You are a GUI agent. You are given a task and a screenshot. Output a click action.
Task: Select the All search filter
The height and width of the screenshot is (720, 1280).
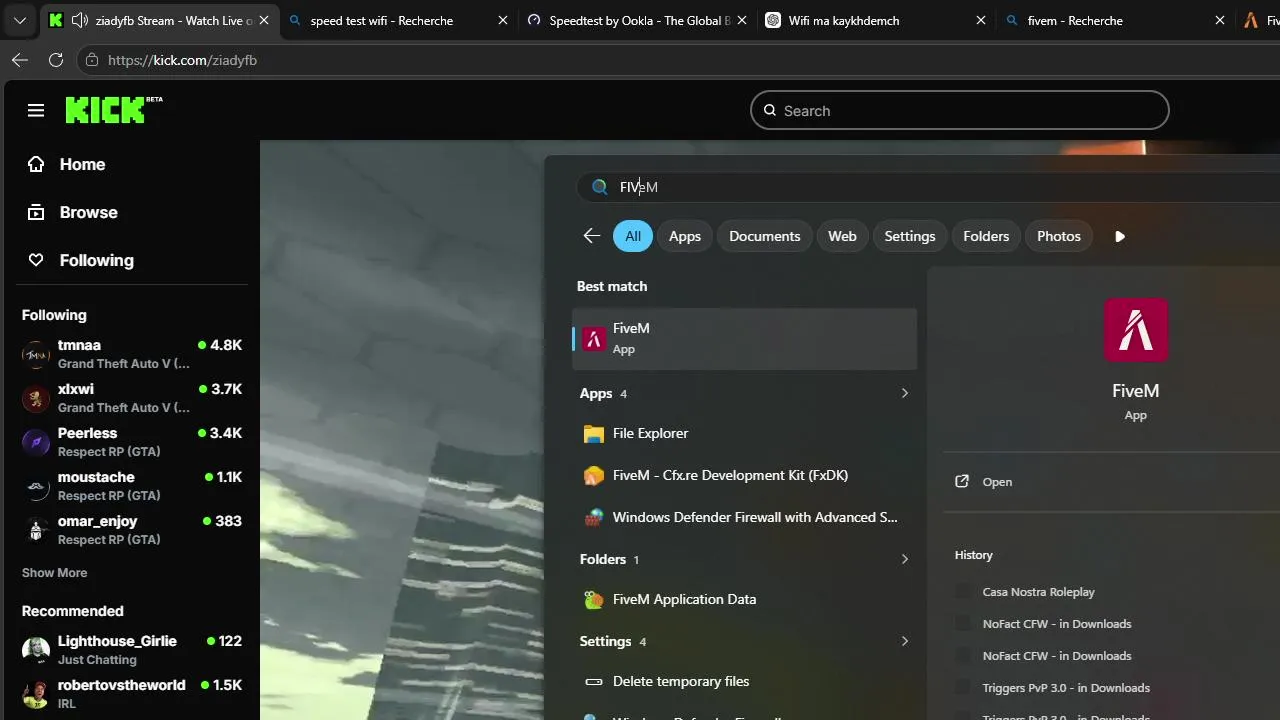click(x=633, y=236)
